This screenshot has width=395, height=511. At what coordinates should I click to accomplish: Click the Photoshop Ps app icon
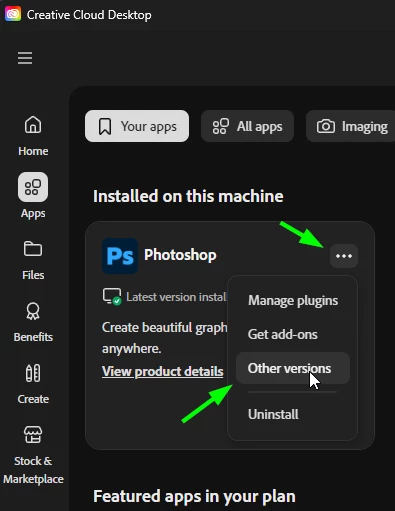(x=120, y=256)
